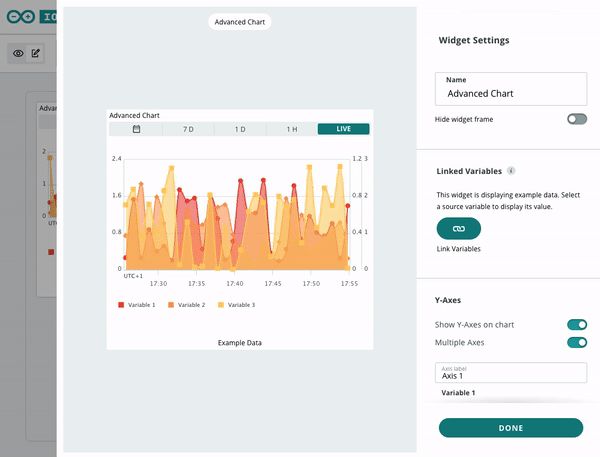Screen dimensions: 600x457
Task: Switch to dashboard view mode eye icon
Action: pos(18,53)
